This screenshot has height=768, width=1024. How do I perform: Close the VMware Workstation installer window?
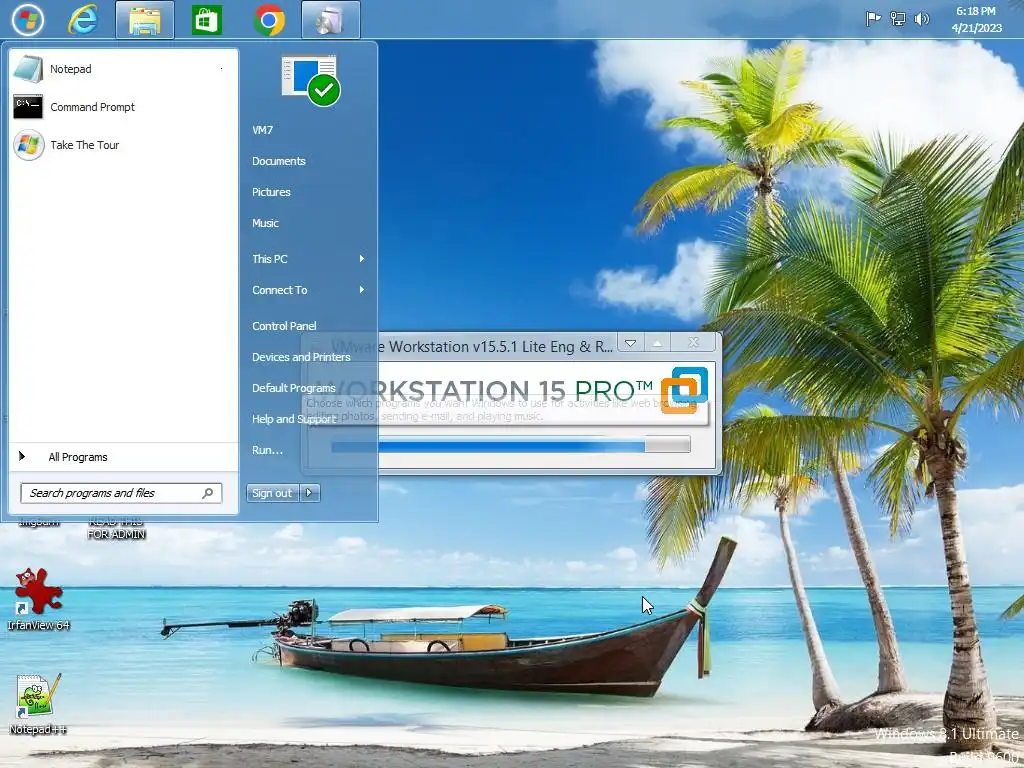click(694, 344)
